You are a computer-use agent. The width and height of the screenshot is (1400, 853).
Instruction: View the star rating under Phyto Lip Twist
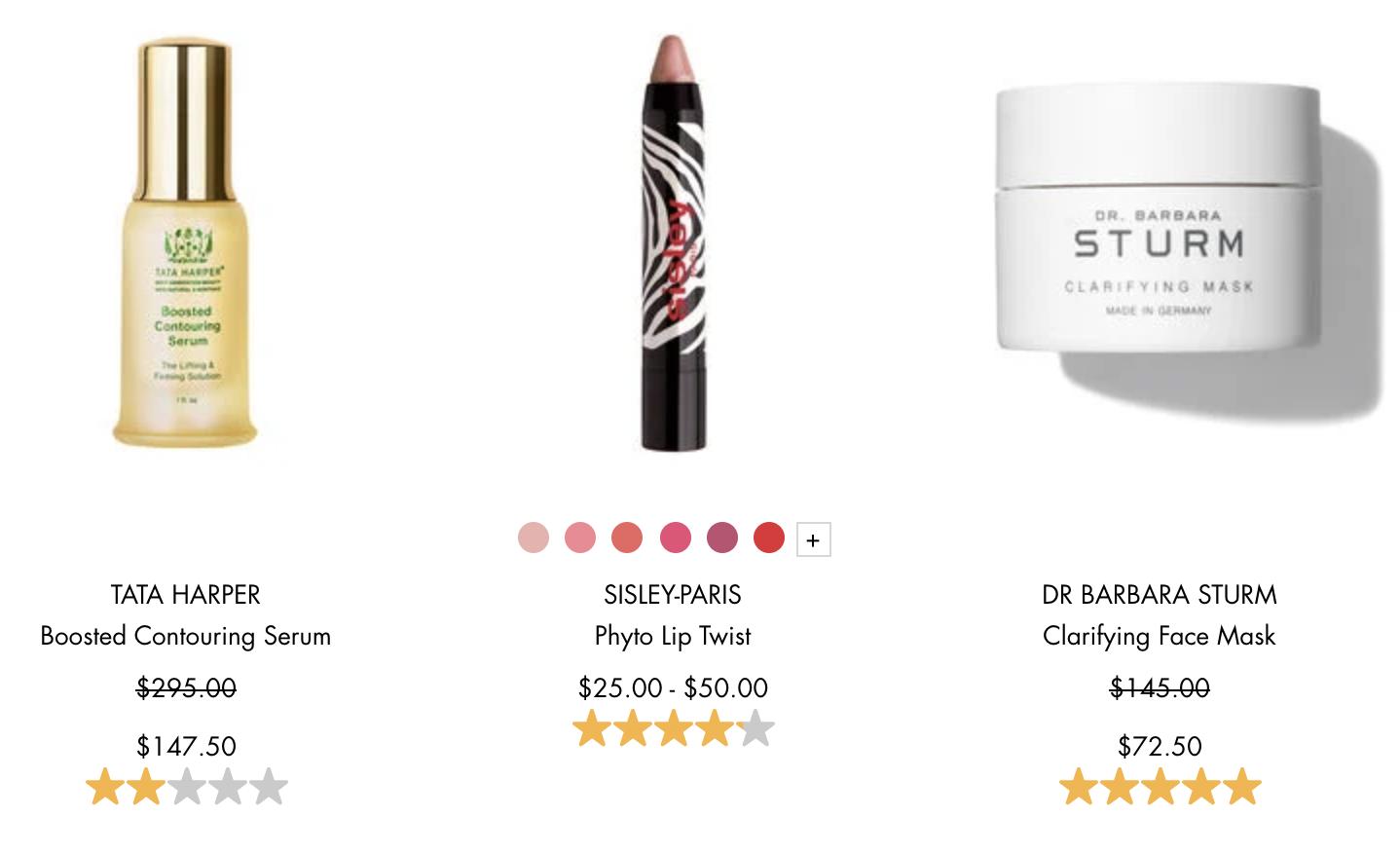tap(673, 728)
